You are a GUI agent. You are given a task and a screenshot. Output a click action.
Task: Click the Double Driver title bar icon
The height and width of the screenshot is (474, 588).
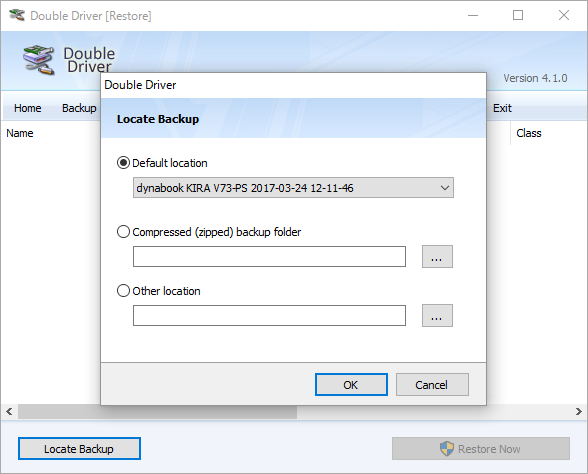click(17, 15)
